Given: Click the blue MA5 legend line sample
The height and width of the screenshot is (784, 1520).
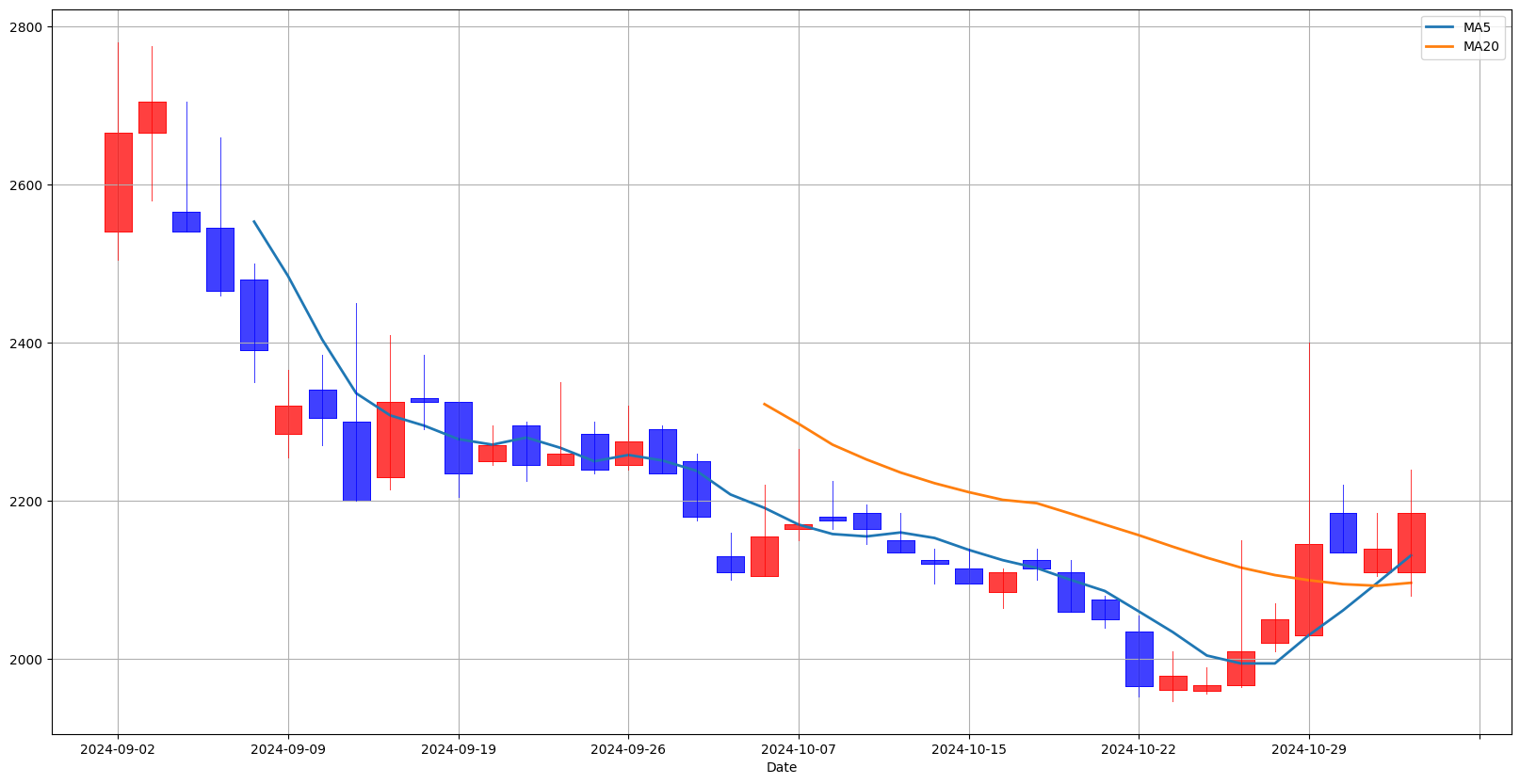Looking at the screenshot, I should [x=1441, y=27].
